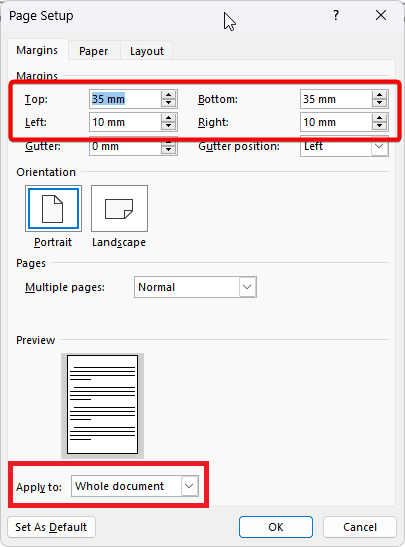This screenshot has height=547, width=405.
Task: Click the Help question mark icon
Action: coord(336,15)
